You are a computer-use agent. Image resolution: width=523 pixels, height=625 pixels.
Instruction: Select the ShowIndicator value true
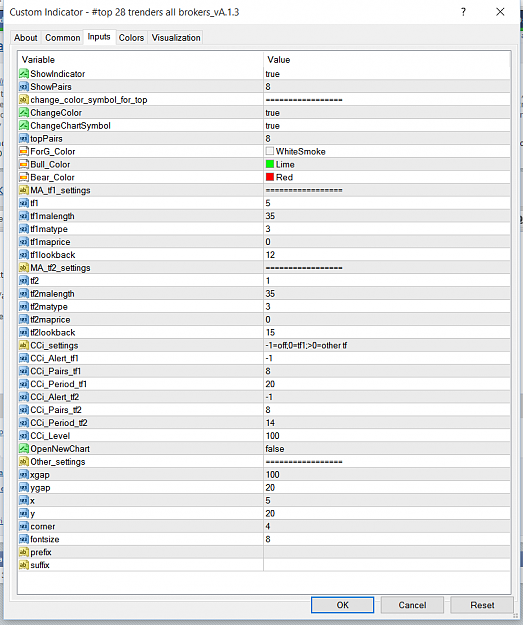pos(273,74)
